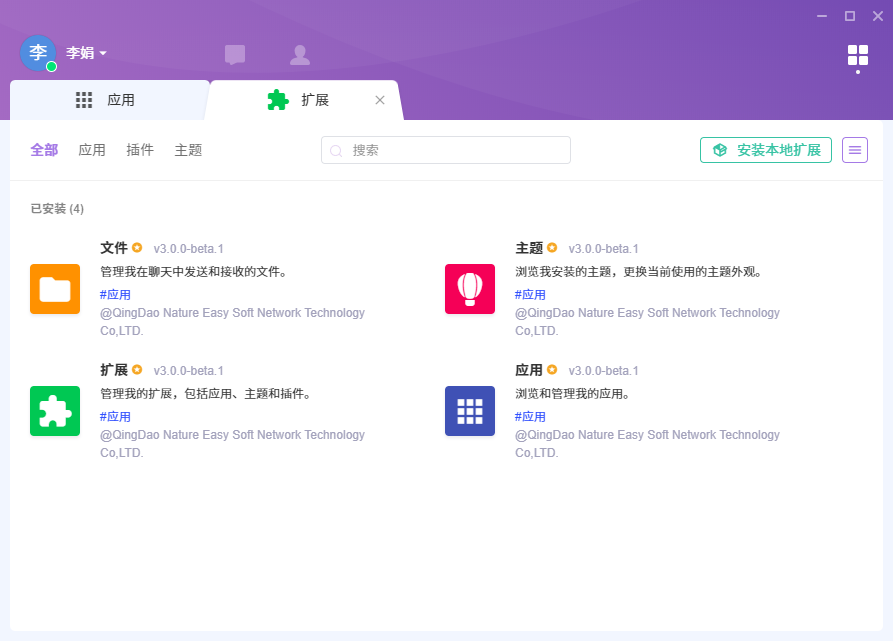Click the 安装本地扩展 button
Image resolution: width=893 pixels, height=641 pixels.
coord(766,150)
